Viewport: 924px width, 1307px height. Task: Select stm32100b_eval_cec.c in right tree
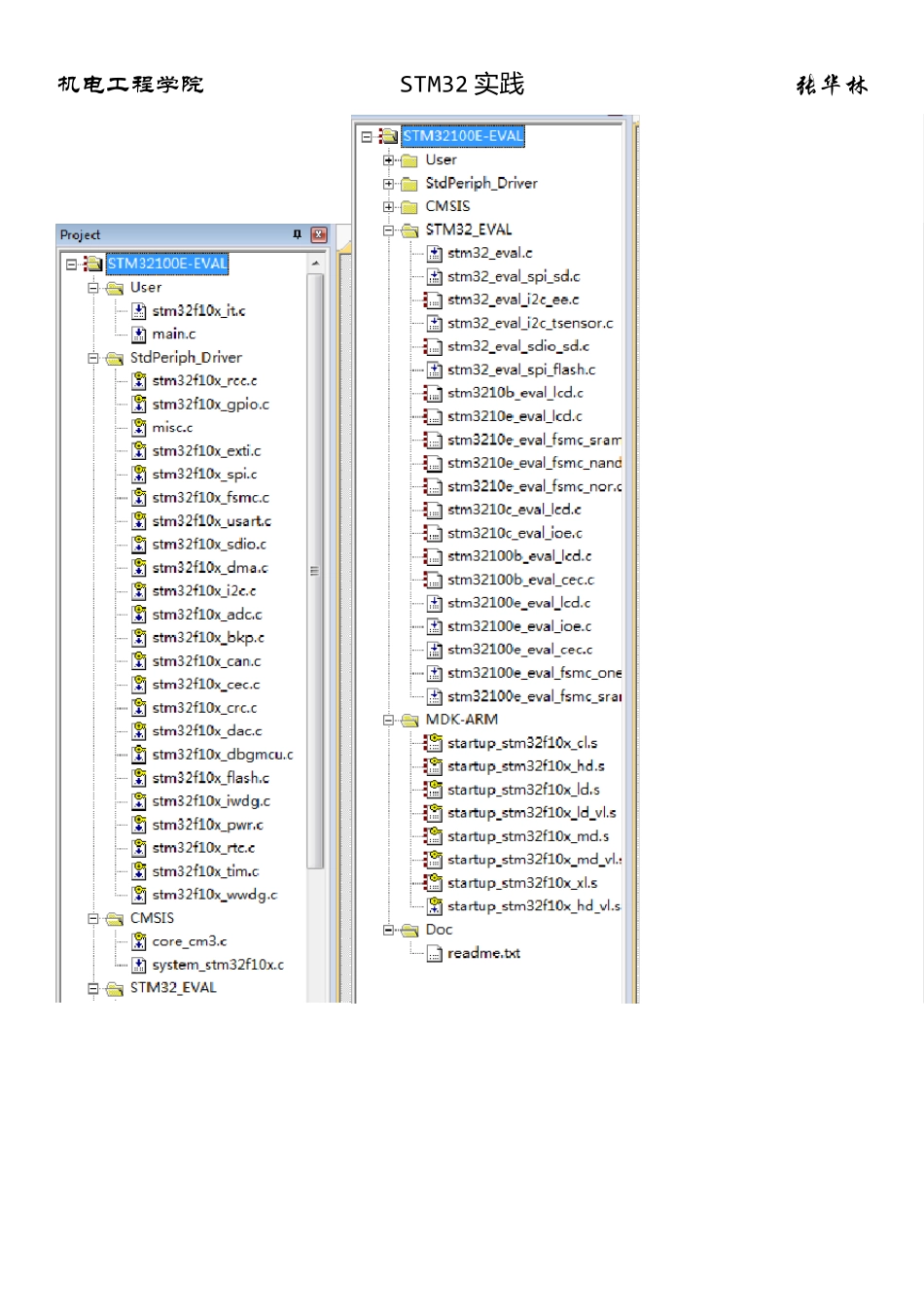(x=520, y=580)
